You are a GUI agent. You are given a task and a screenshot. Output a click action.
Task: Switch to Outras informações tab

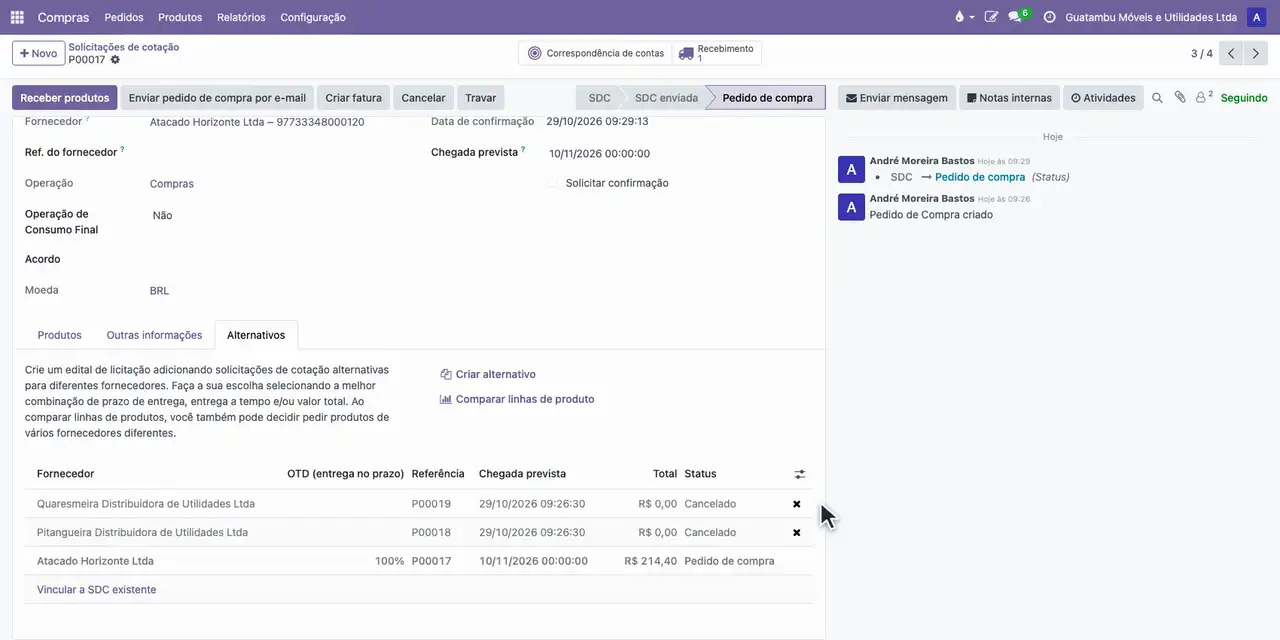(154, 335)
